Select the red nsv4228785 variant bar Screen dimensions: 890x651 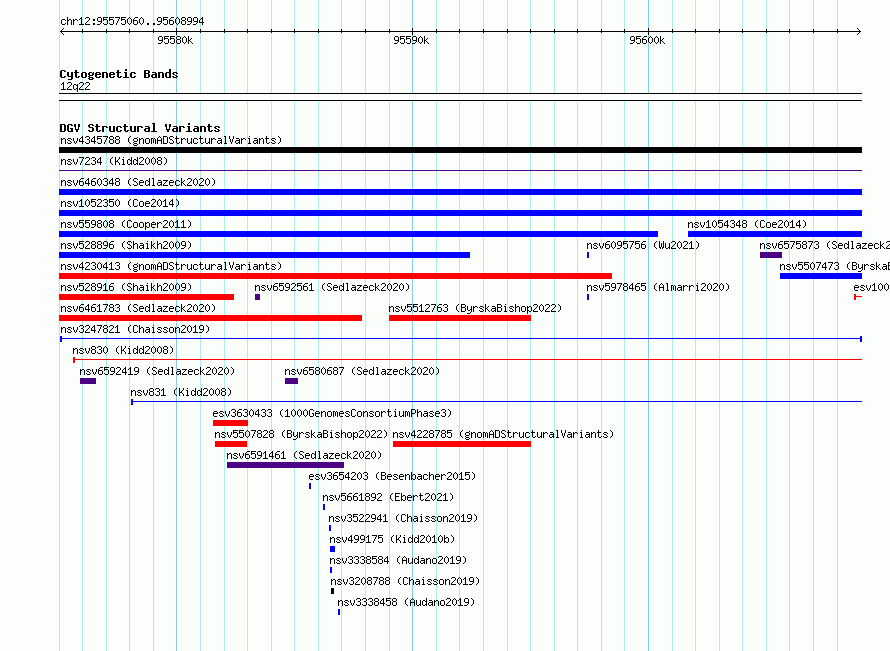pyautogui.click(x=462, y=444)
